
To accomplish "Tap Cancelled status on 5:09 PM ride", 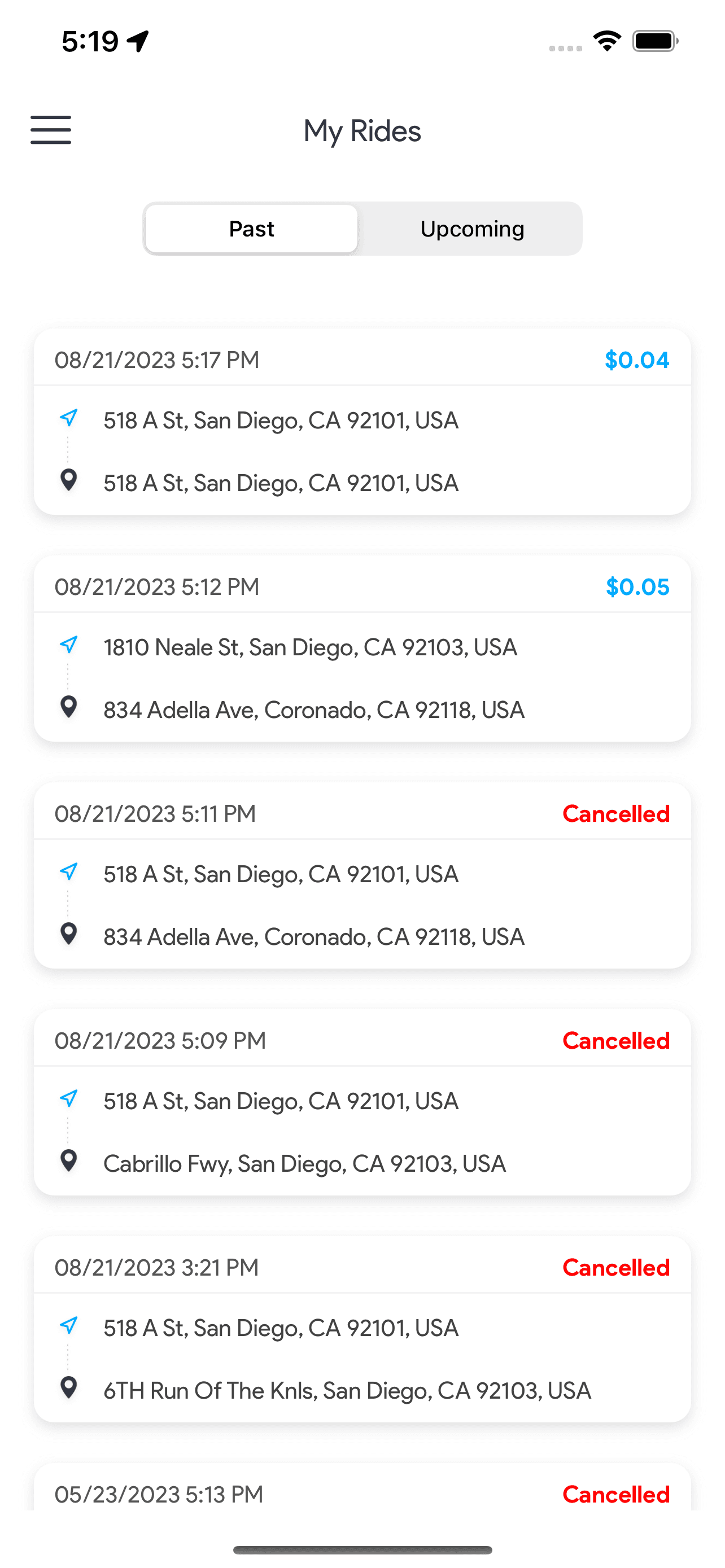I will (x=615, y=1041).
